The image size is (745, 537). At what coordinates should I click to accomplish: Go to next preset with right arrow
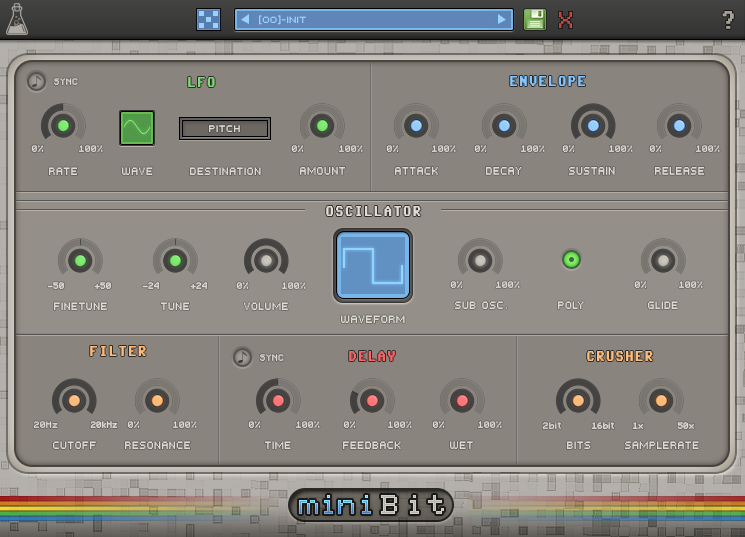(502, 19)
